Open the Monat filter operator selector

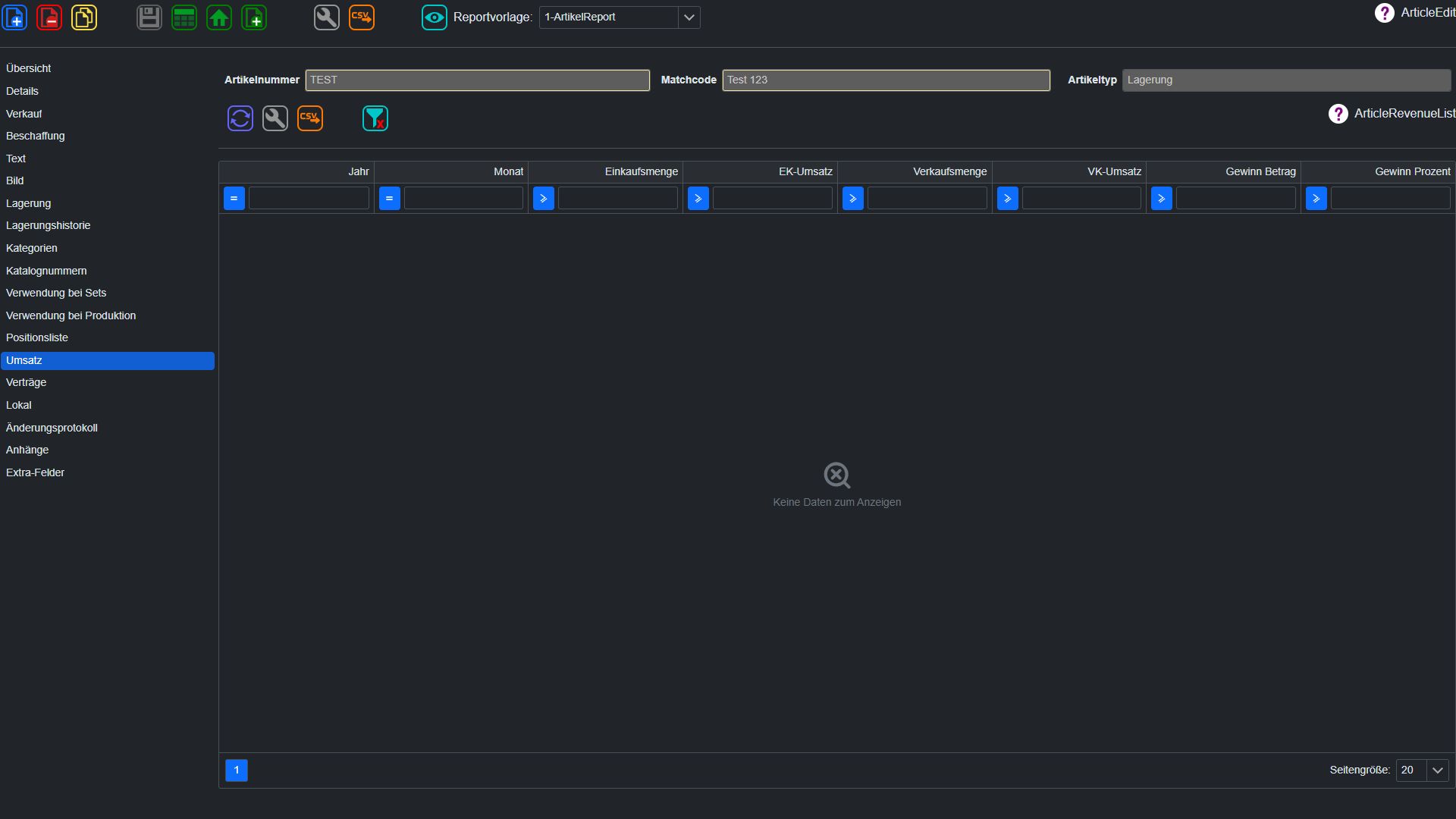(x=389, y=199)
